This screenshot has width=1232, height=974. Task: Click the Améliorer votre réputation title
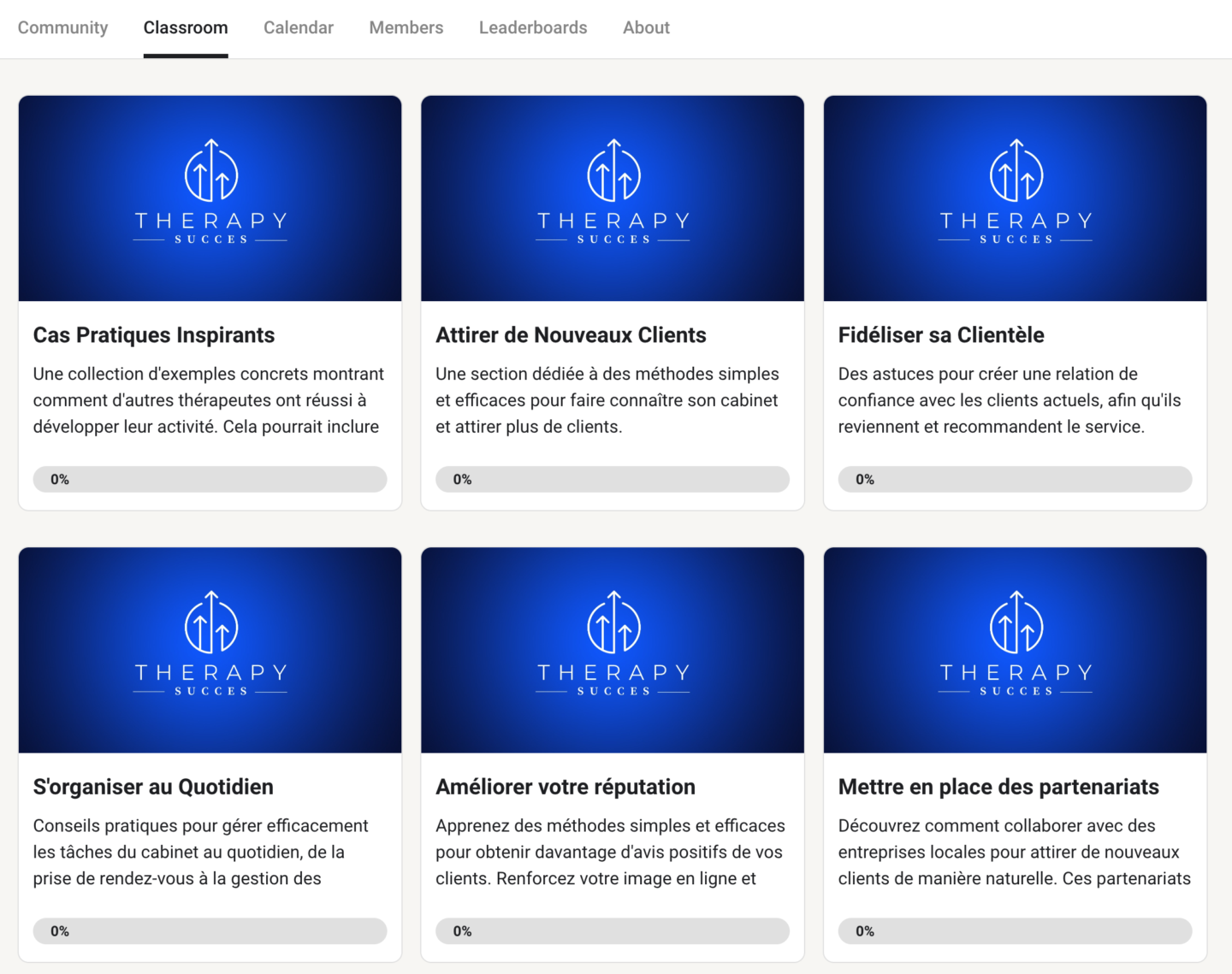tap(566, 787)
